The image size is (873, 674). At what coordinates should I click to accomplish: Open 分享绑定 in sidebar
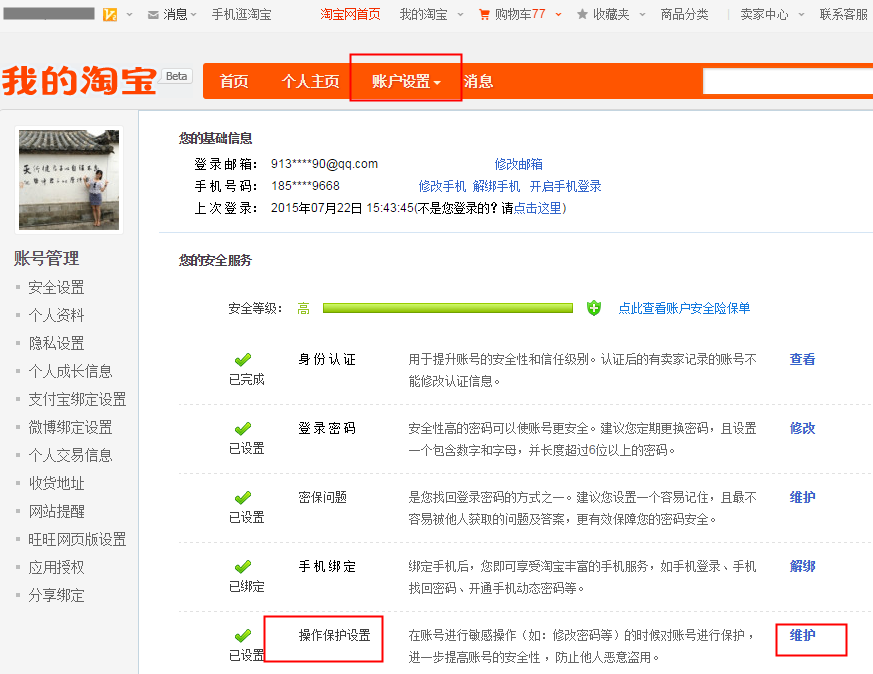coord(56,596)
